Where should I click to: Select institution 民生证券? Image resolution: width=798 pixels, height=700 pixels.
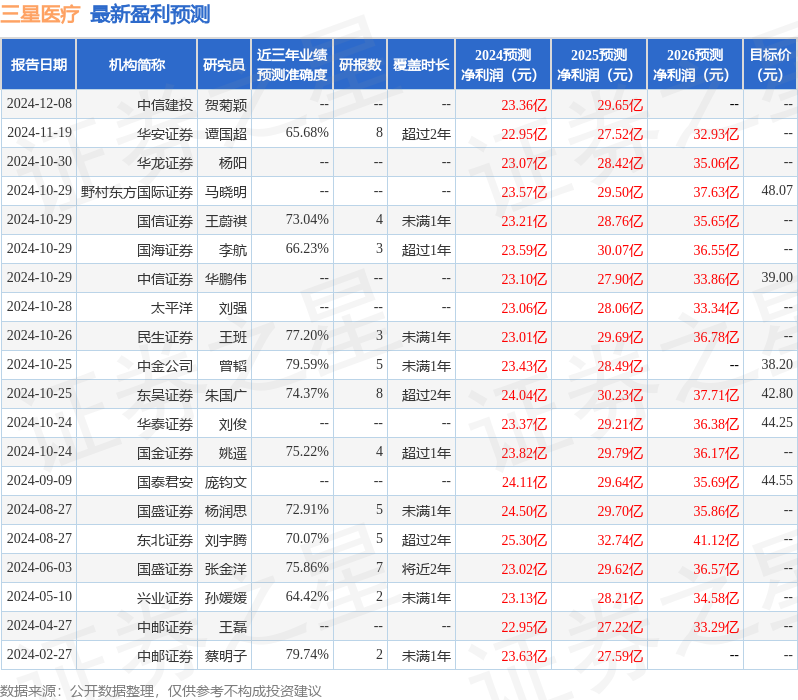click(165, 337)
